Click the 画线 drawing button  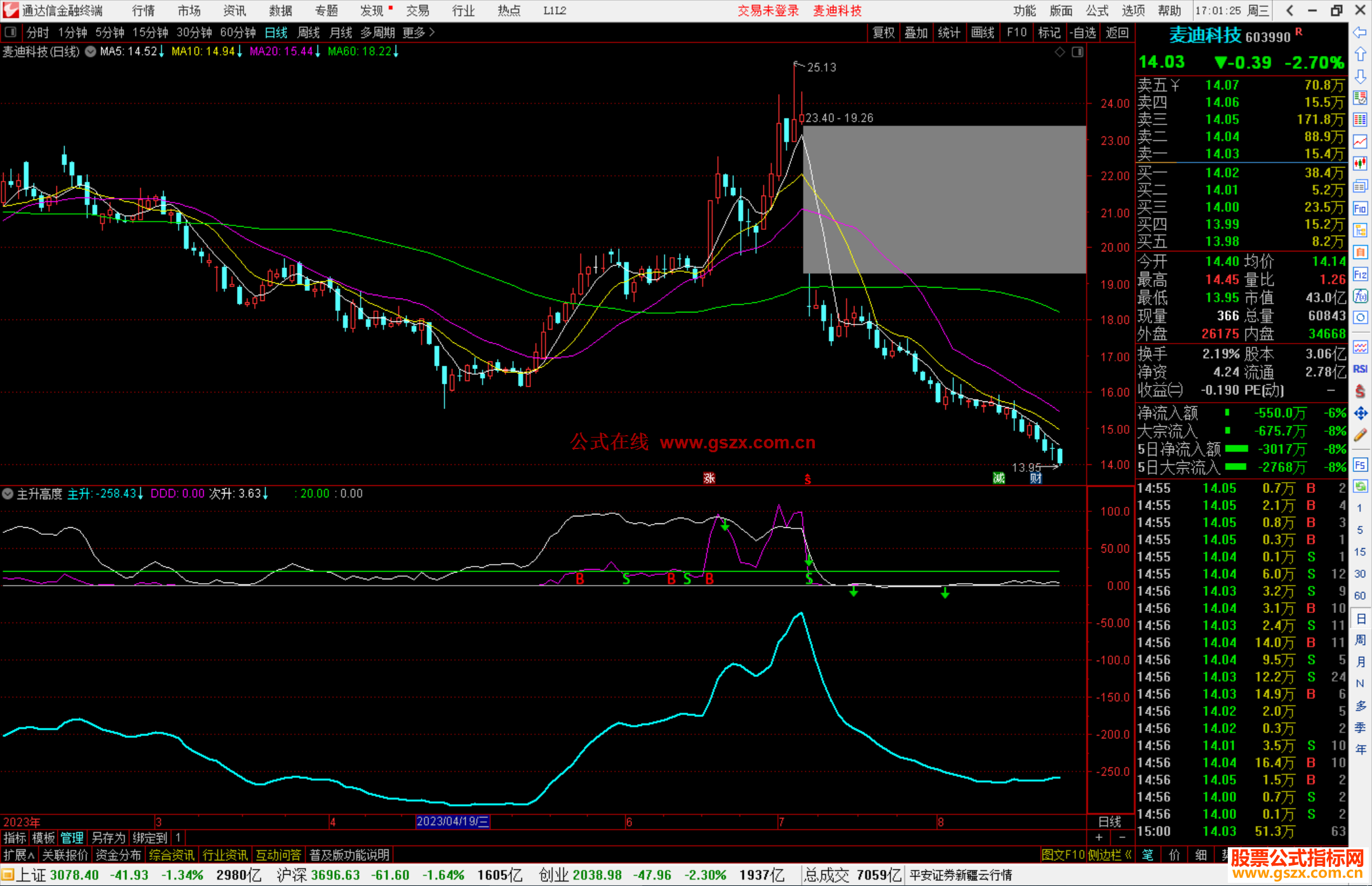982,32
